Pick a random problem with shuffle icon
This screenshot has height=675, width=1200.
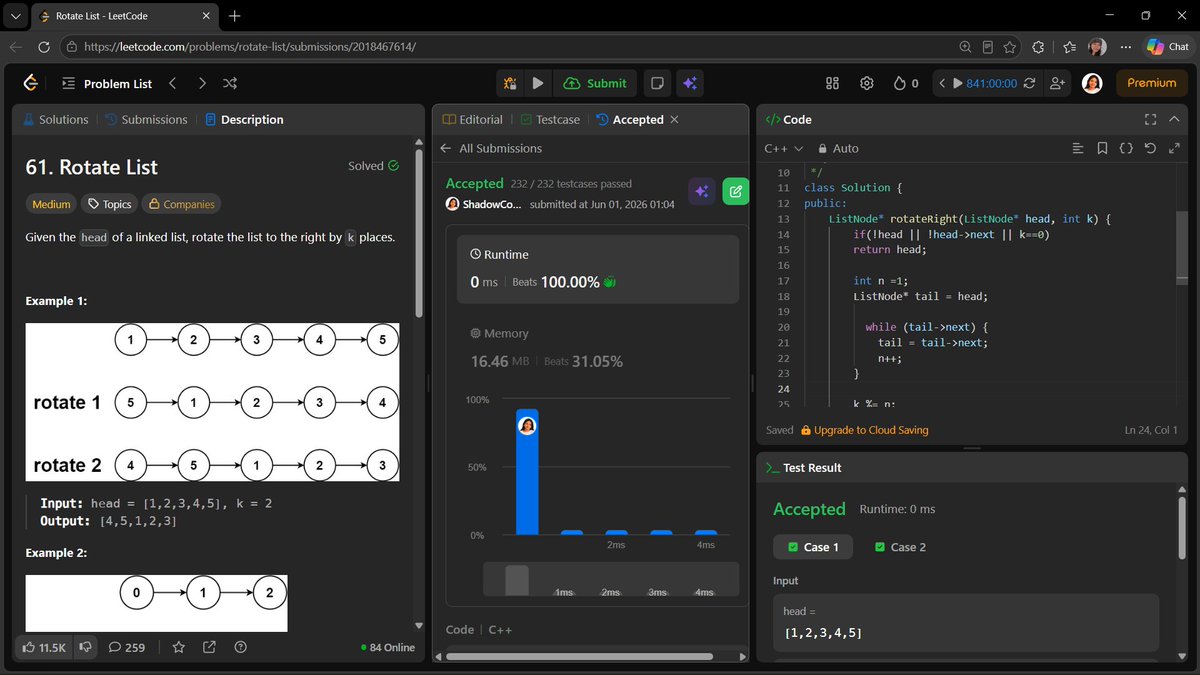click(x=230, y=83)
